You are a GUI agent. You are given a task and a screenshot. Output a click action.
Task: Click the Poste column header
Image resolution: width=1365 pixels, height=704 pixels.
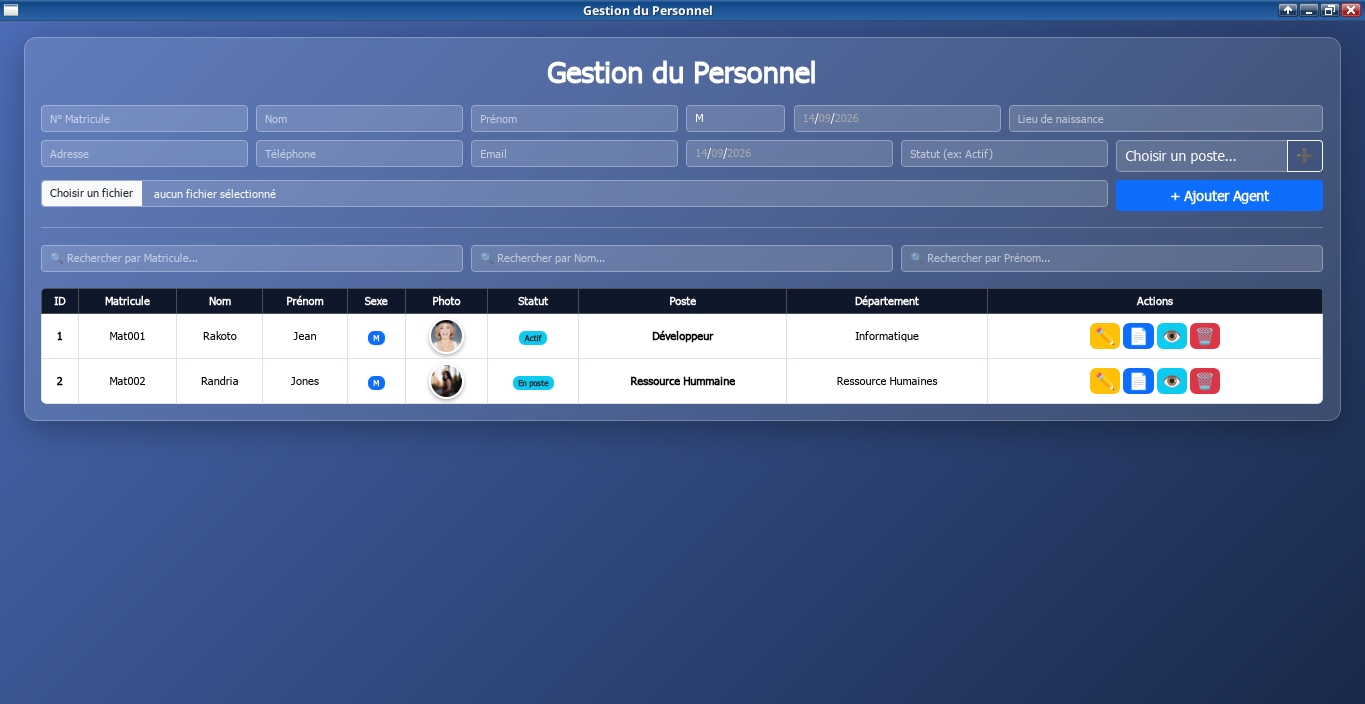683,301
